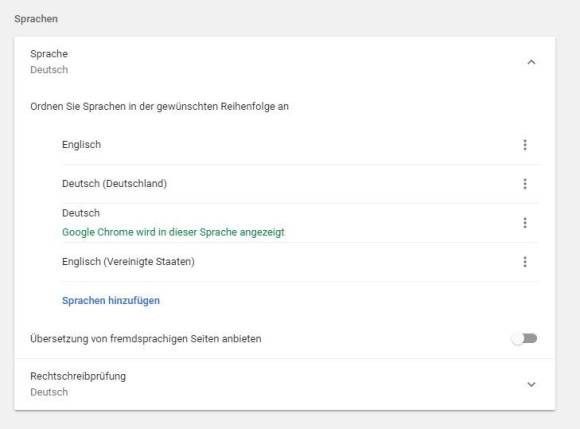Viewport: 580px width, 429px height.
Task: Click the Deutsch subtitle under Sprache
Action: pos(49,70)
